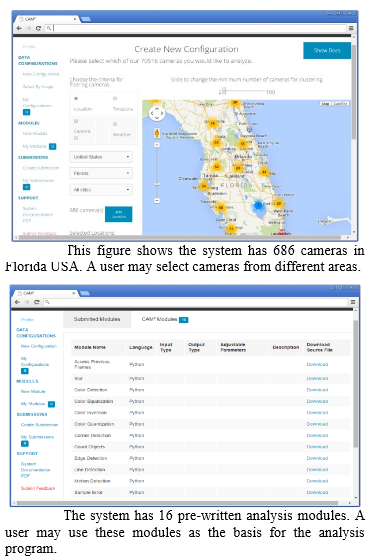Click the blue camera cluster marker on map

click(x=258, y=205)
